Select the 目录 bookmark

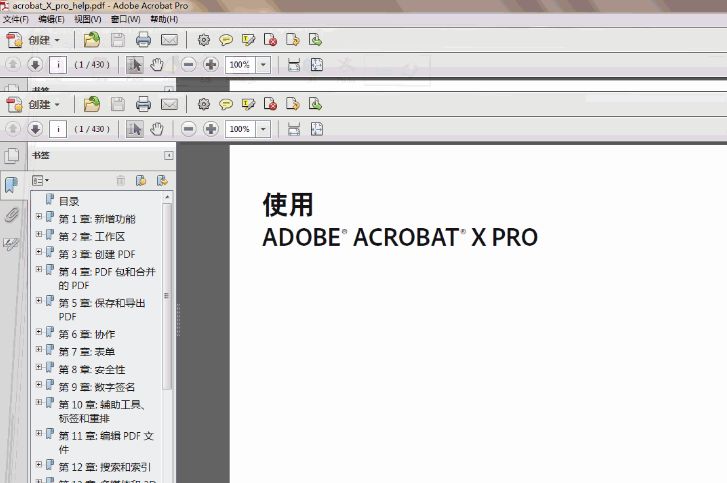coord(69,201)
